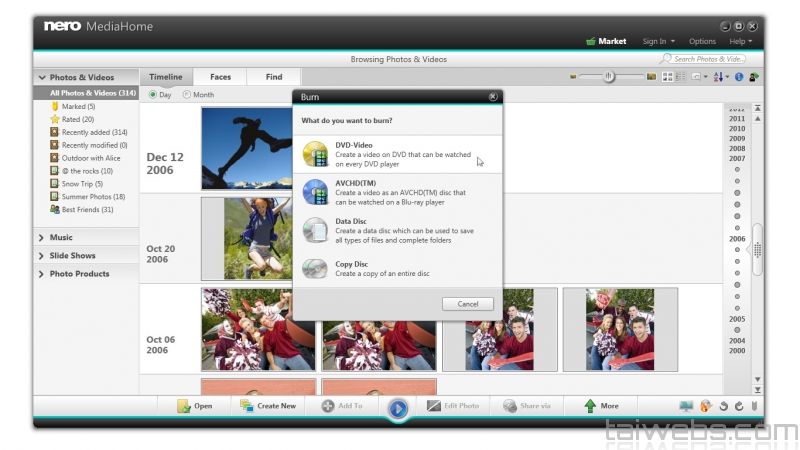The height and width of the screenshot is (450, 800).
Task: Choose DVD-Video disc icon in Burn dialog
Action: [315, 155]
